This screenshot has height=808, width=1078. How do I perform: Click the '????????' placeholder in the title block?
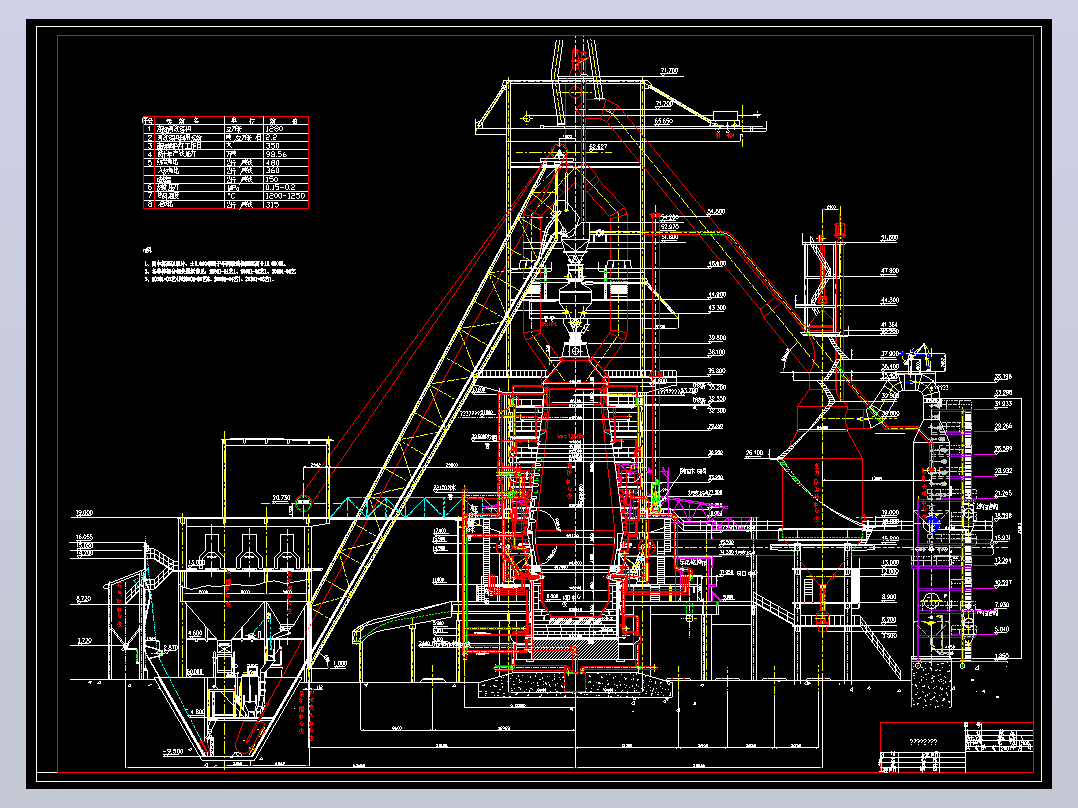point(923,742)
